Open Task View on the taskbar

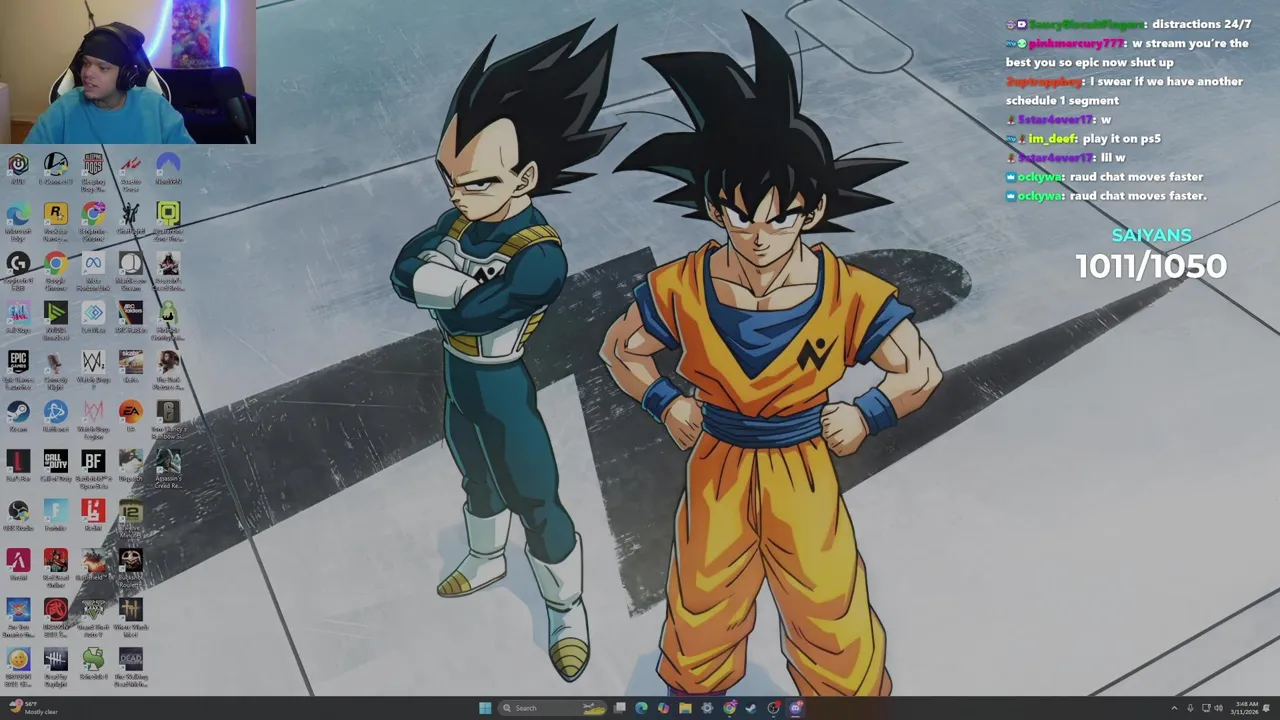(x=620, y=708)
